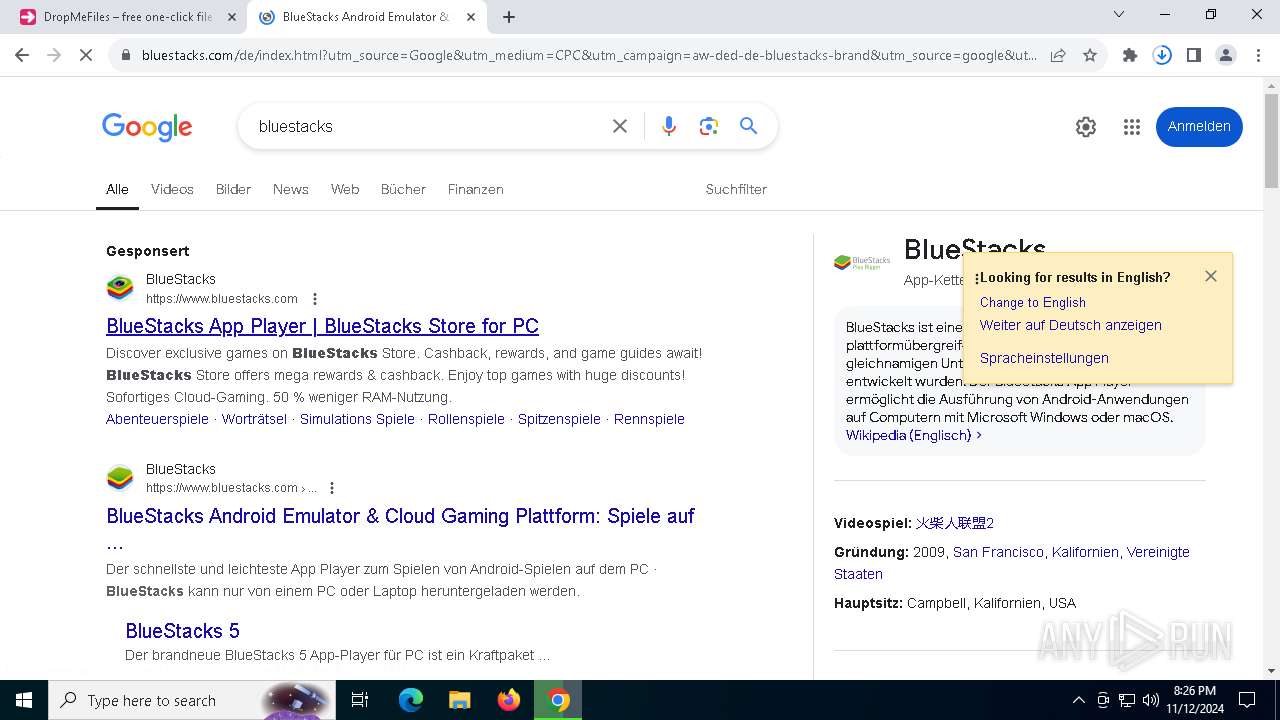Open Google quick settings gear
Viewport: 1280px width, 720px height.
click(x=1086, y=127)
